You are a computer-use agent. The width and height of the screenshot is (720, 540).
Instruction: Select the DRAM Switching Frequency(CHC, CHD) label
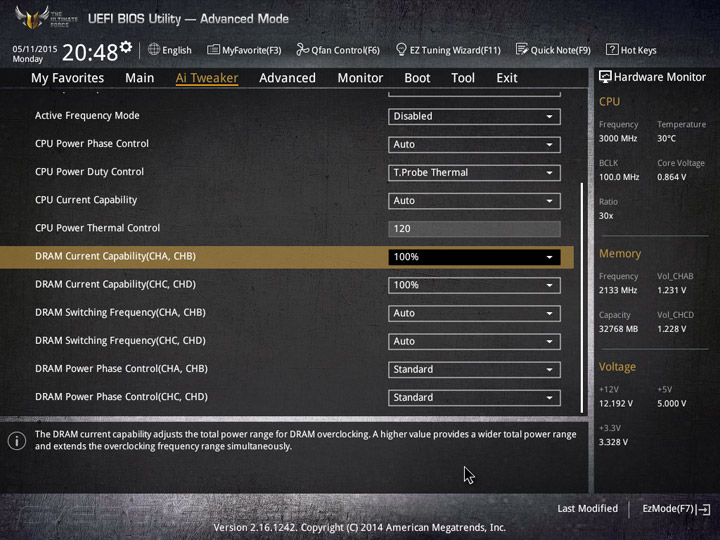coord(120,341)
